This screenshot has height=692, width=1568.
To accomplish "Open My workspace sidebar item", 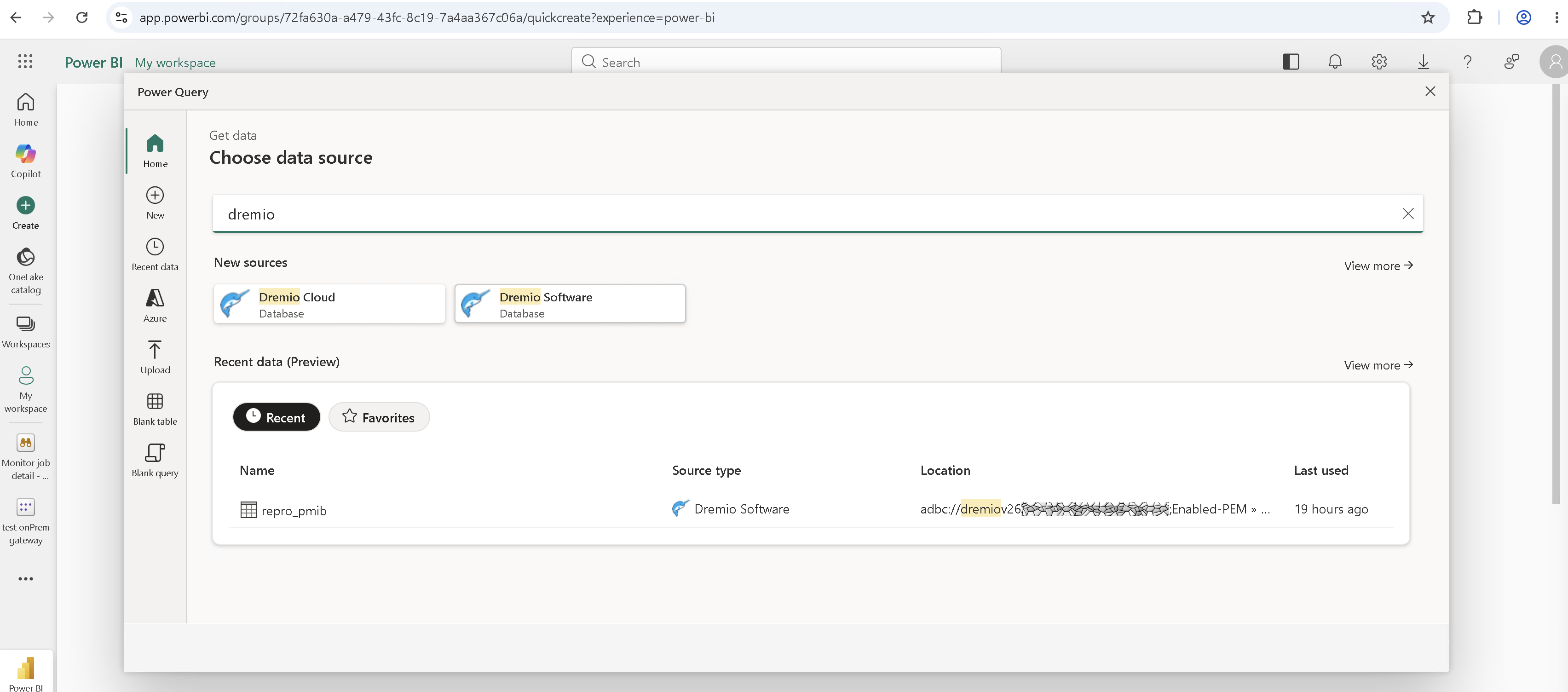I will [26, 390].
